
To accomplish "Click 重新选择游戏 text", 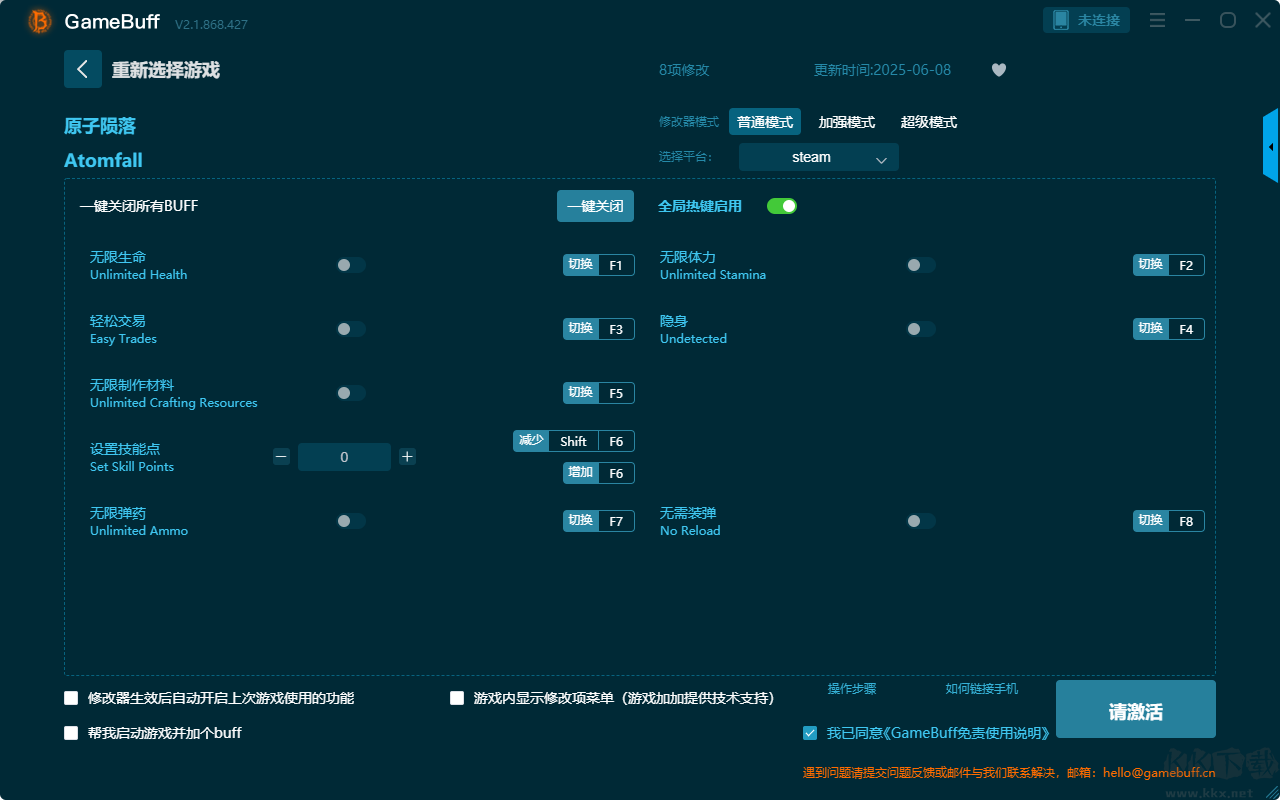I will [166, 70].
